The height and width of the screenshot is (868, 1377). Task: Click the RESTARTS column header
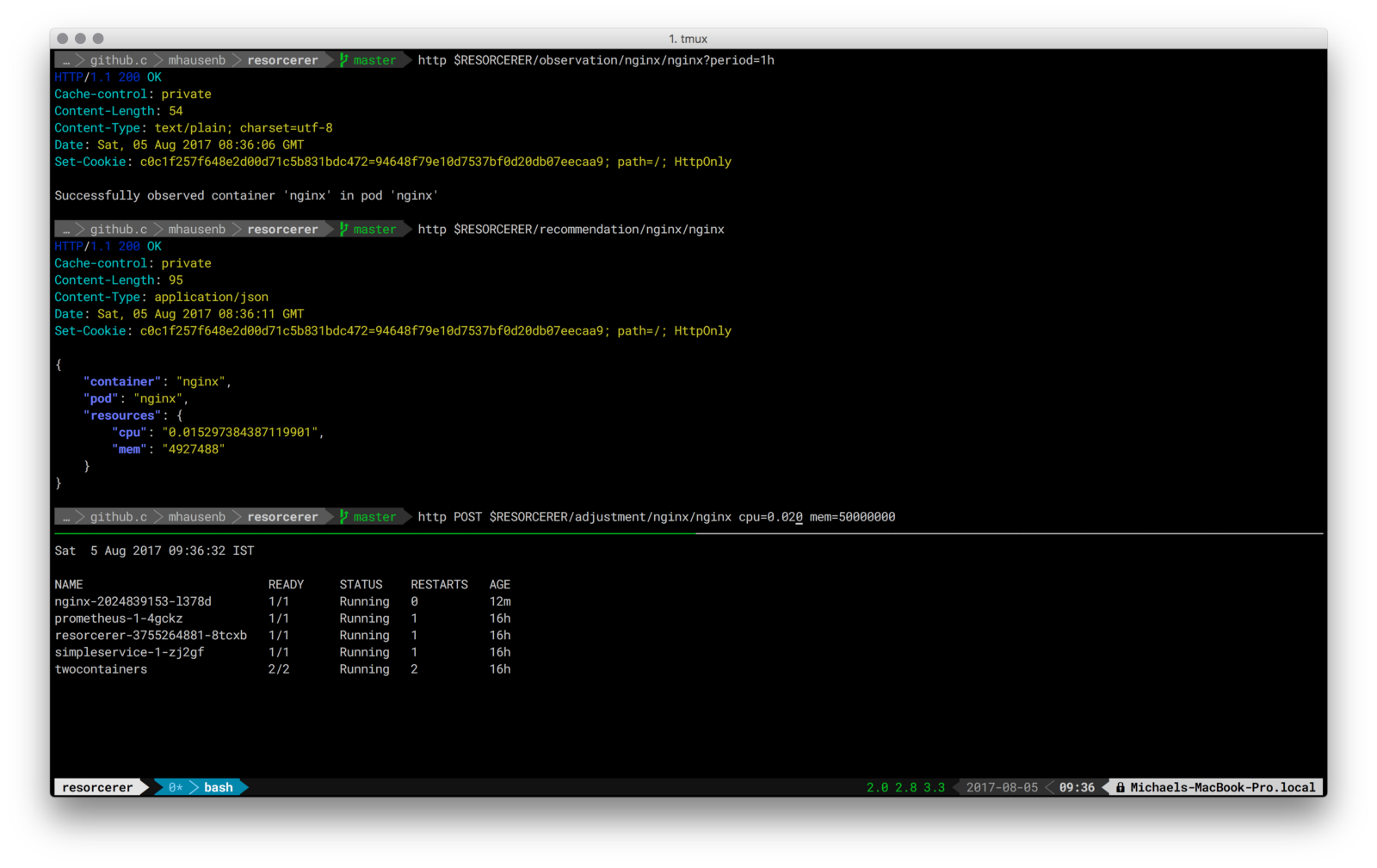coord(439,584)
